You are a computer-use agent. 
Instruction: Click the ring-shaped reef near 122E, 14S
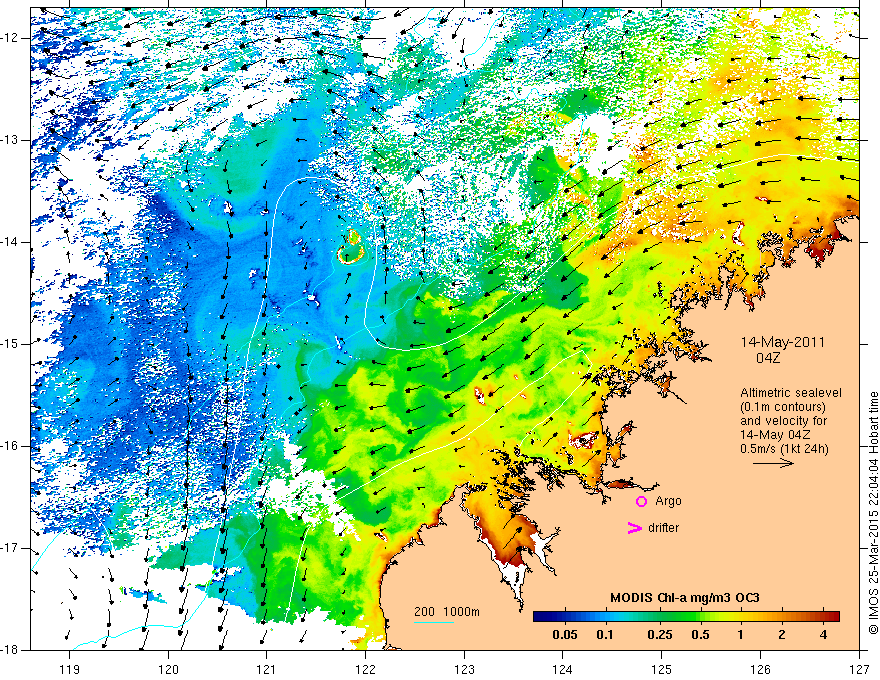[351, 247]
